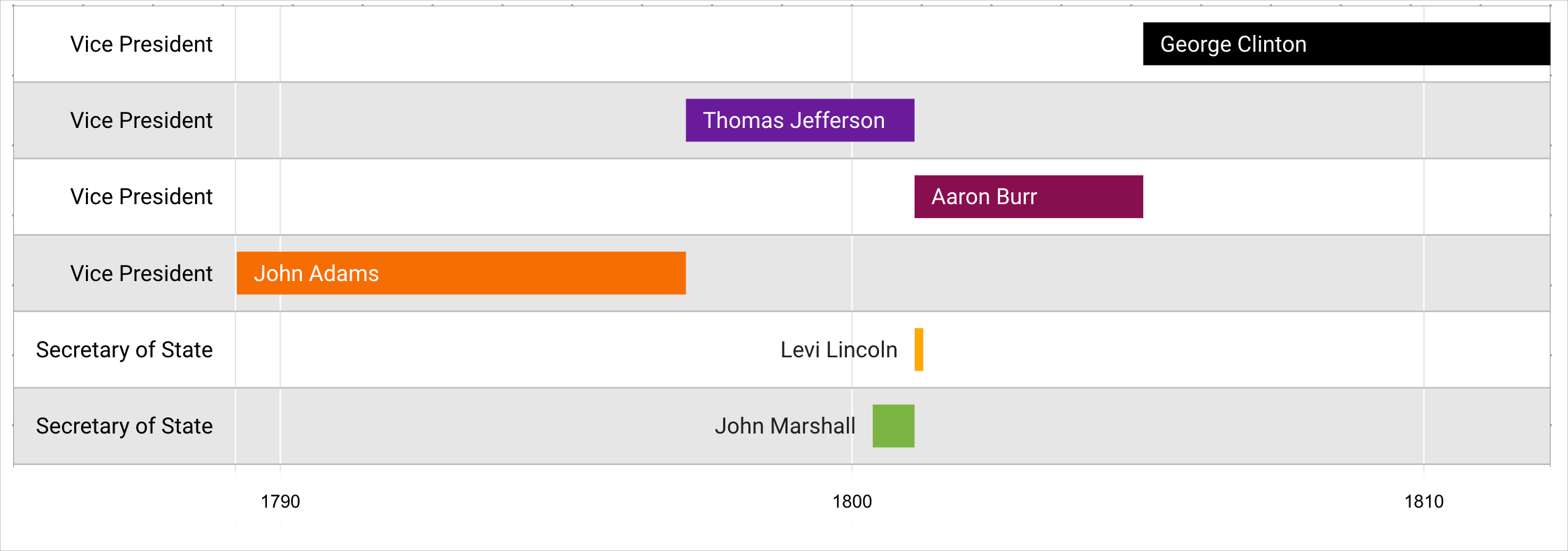Select Secretary of State label in John Marshall's row
This screenshot has height=551, width=1568.
pos(124,426)
